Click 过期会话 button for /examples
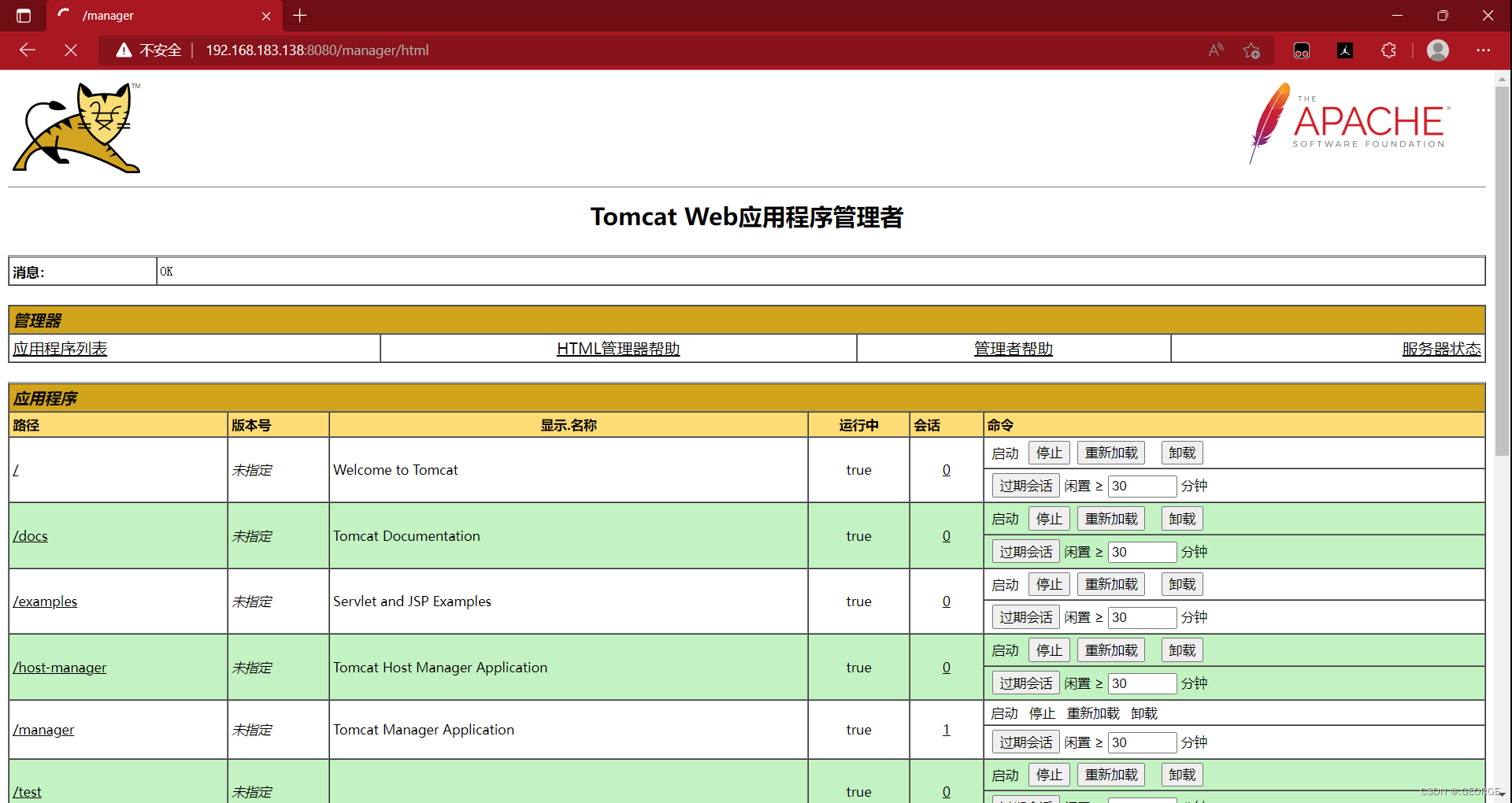The width and height of the screenshot is (1512, 803). click(1025, 617)
